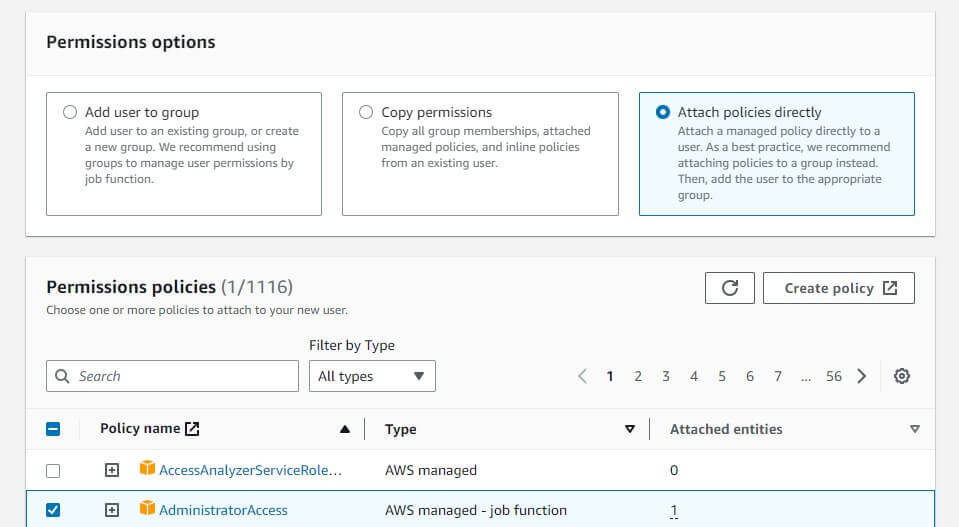Select Add user to group option

point(70,112)
